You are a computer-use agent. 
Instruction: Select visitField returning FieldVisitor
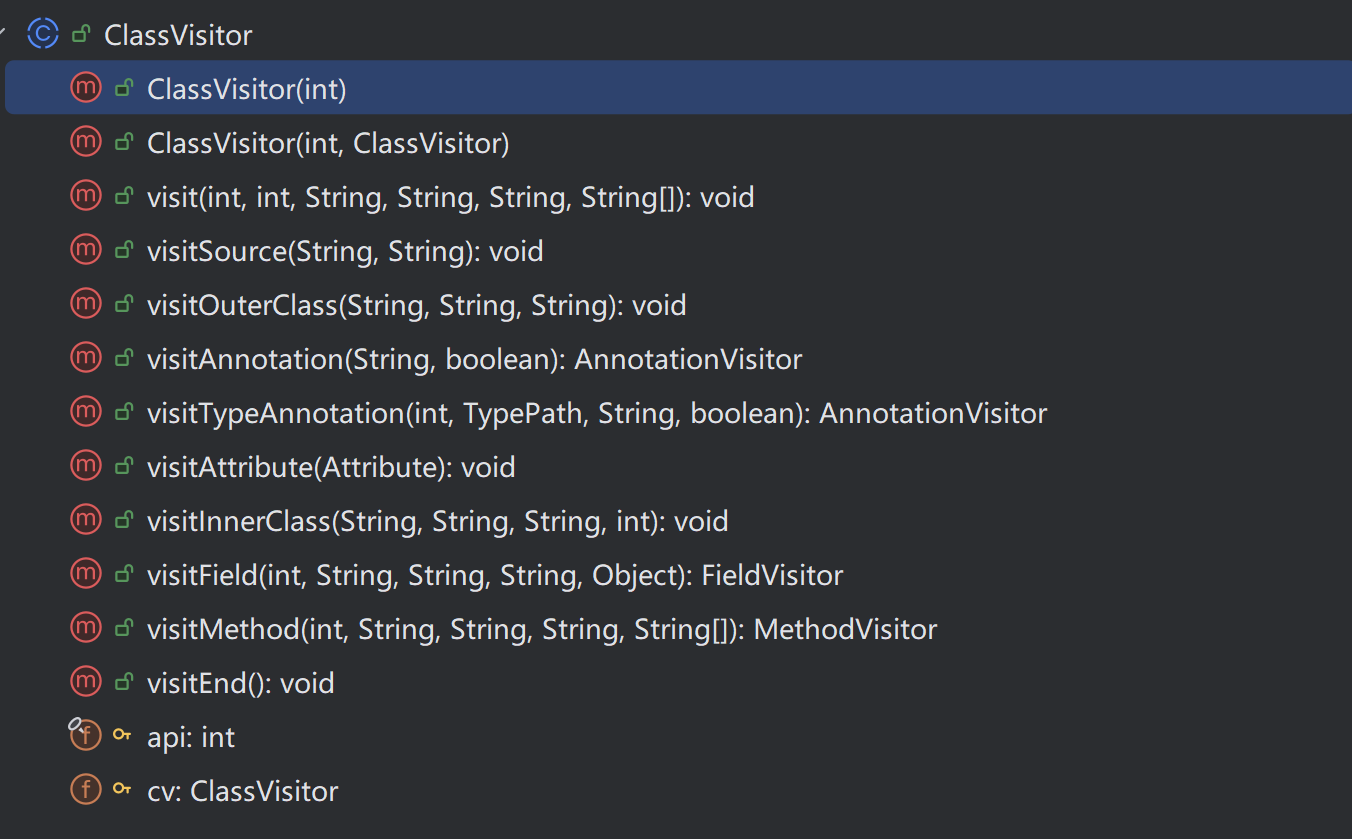[494, 575]
